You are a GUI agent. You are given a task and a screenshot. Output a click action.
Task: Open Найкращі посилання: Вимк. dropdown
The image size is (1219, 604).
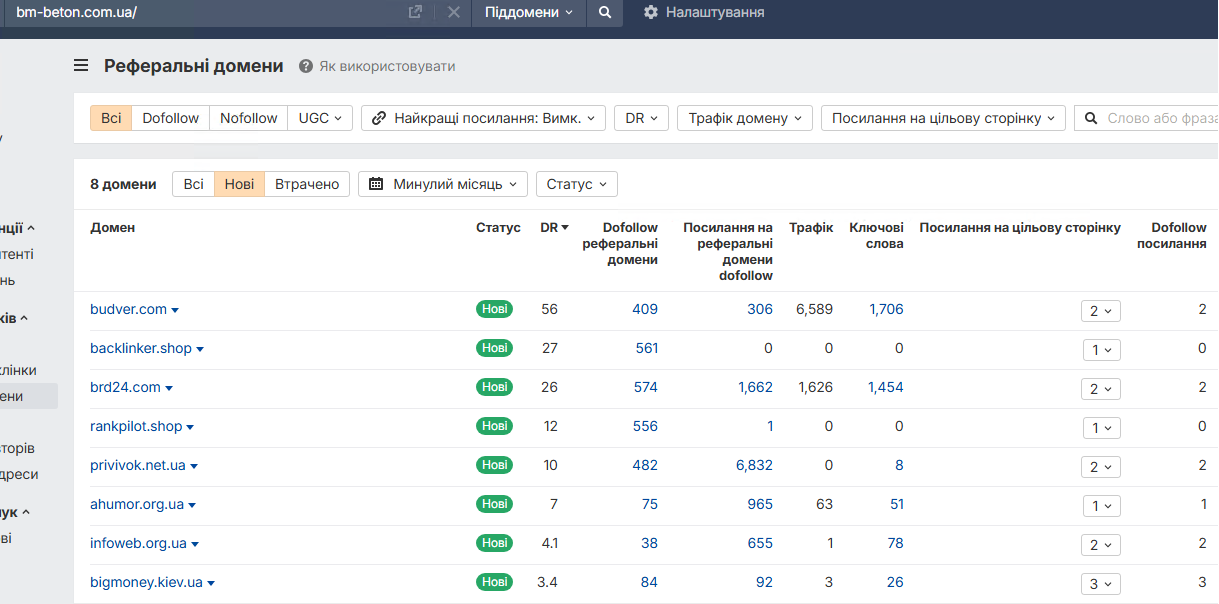483,118
